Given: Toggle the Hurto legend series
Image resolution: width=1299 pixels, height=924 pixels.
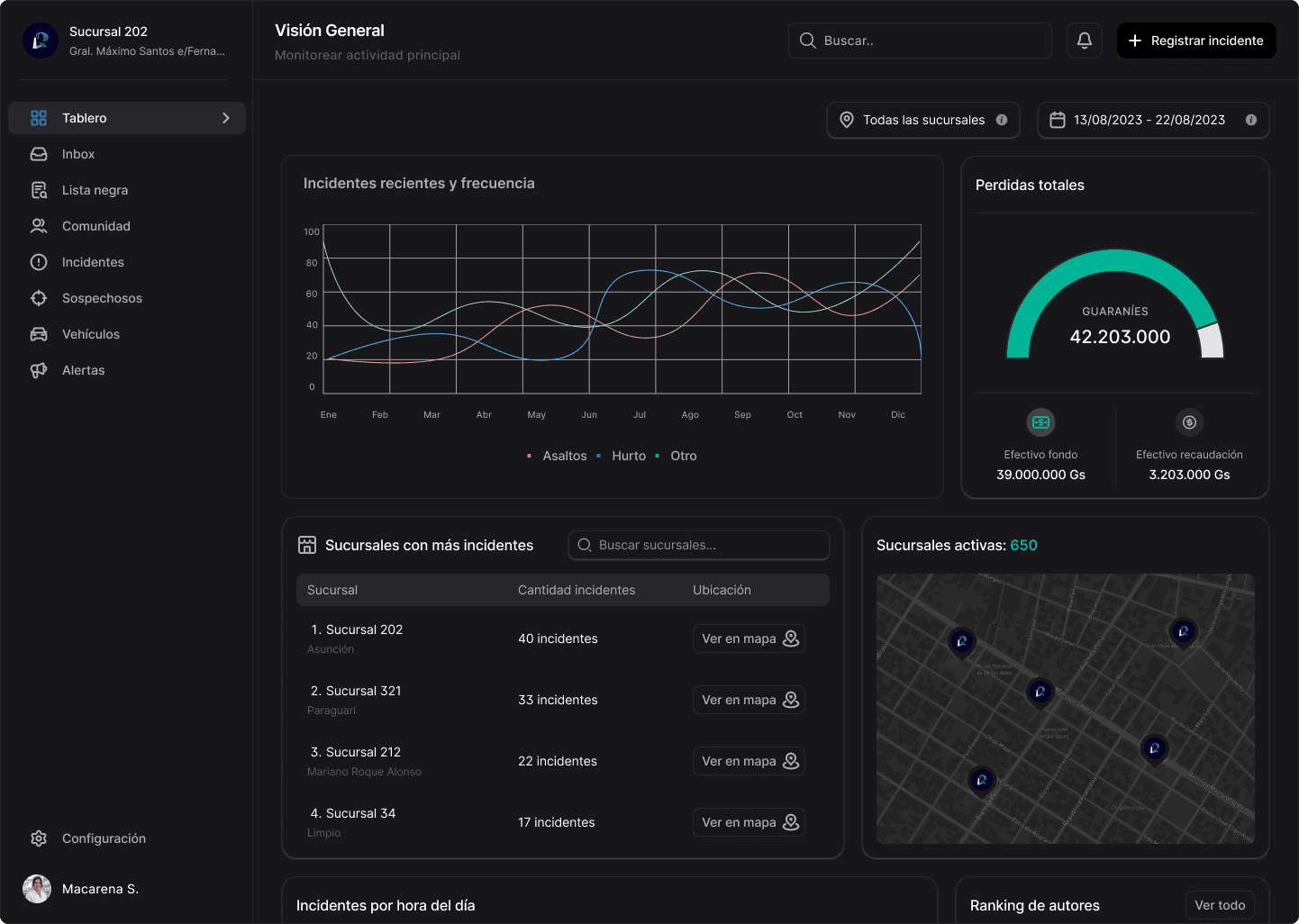Looking at the screenshot, I should (621, 456).
